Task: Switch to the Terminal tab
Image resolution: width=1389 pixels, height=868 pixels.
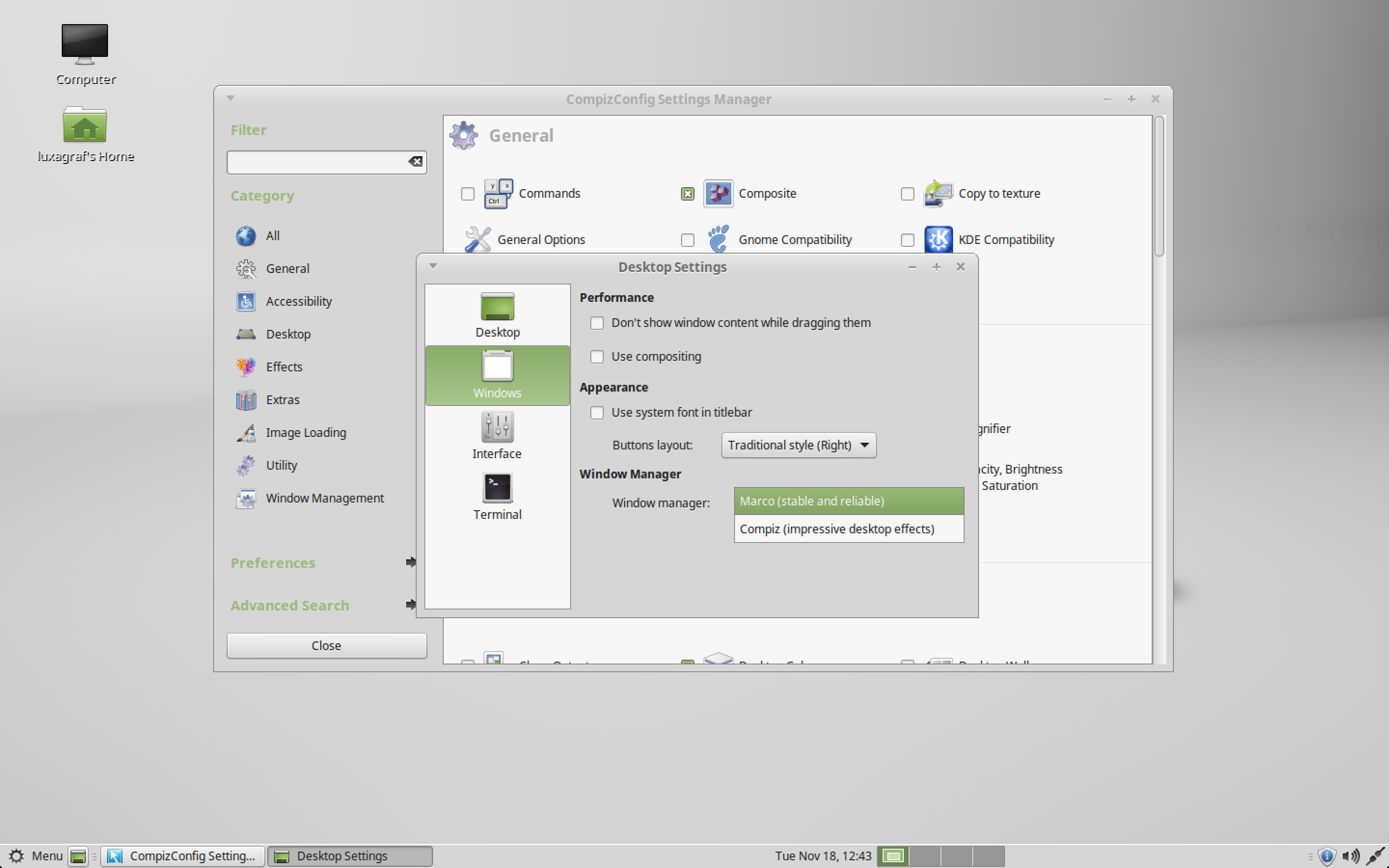Action: tap(497, 497)
